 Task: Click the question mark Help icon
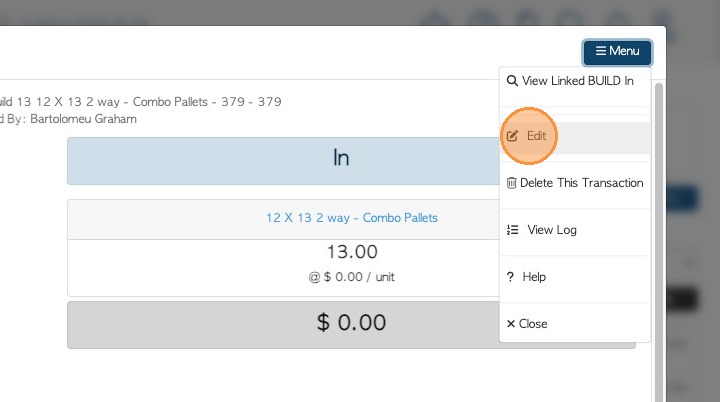pos(511,277)
